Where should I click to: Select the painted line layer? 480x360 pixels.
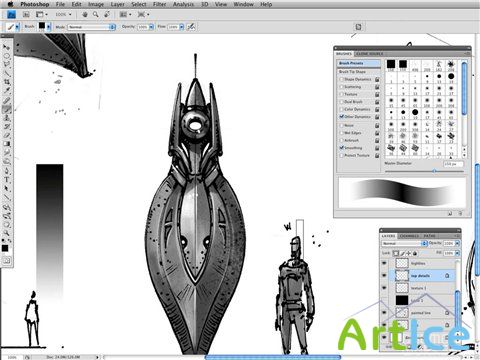[x=422, y=313]
